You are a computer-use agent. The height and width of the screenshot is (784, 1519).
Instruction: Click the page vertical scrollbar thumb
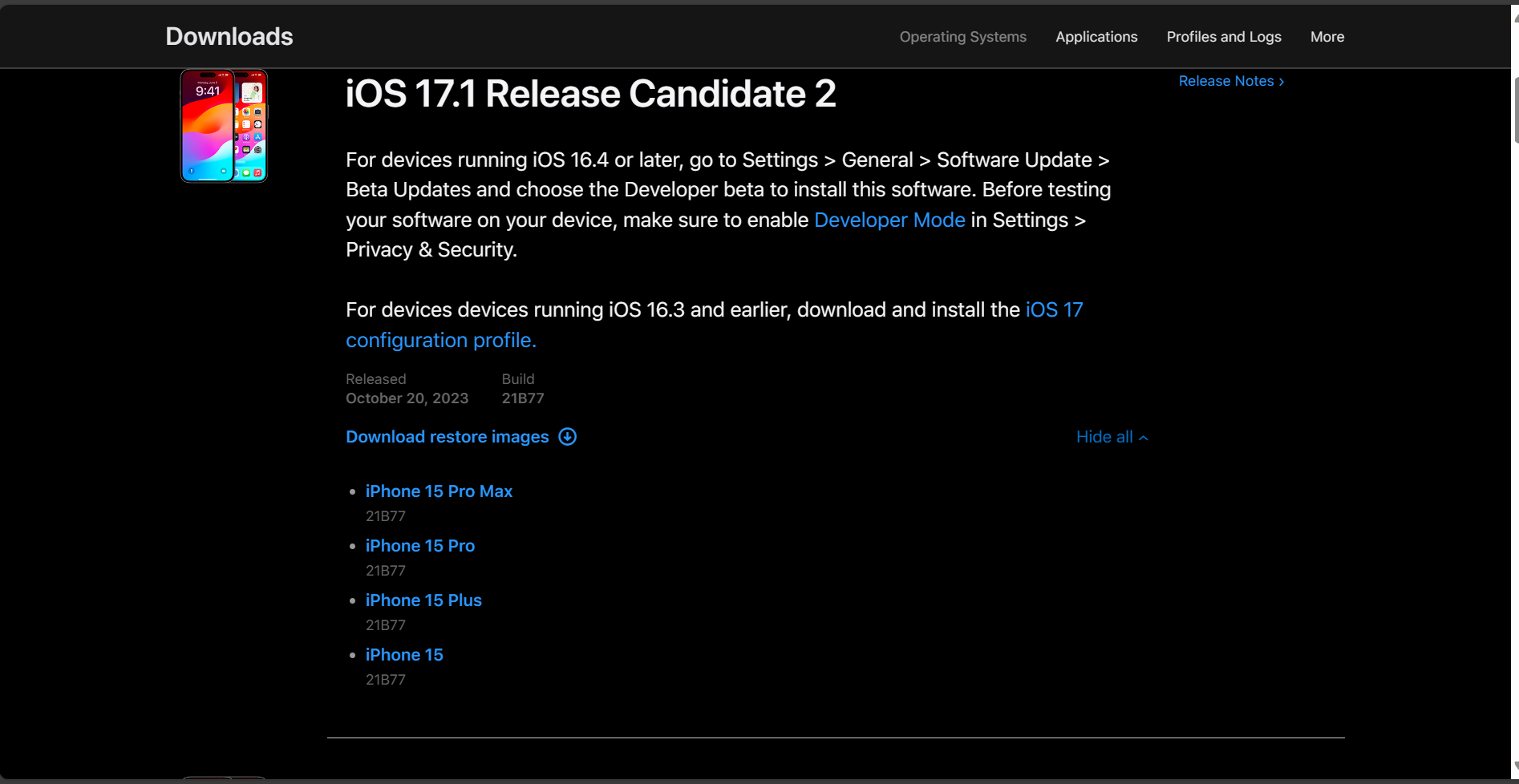coord(1515,111)
